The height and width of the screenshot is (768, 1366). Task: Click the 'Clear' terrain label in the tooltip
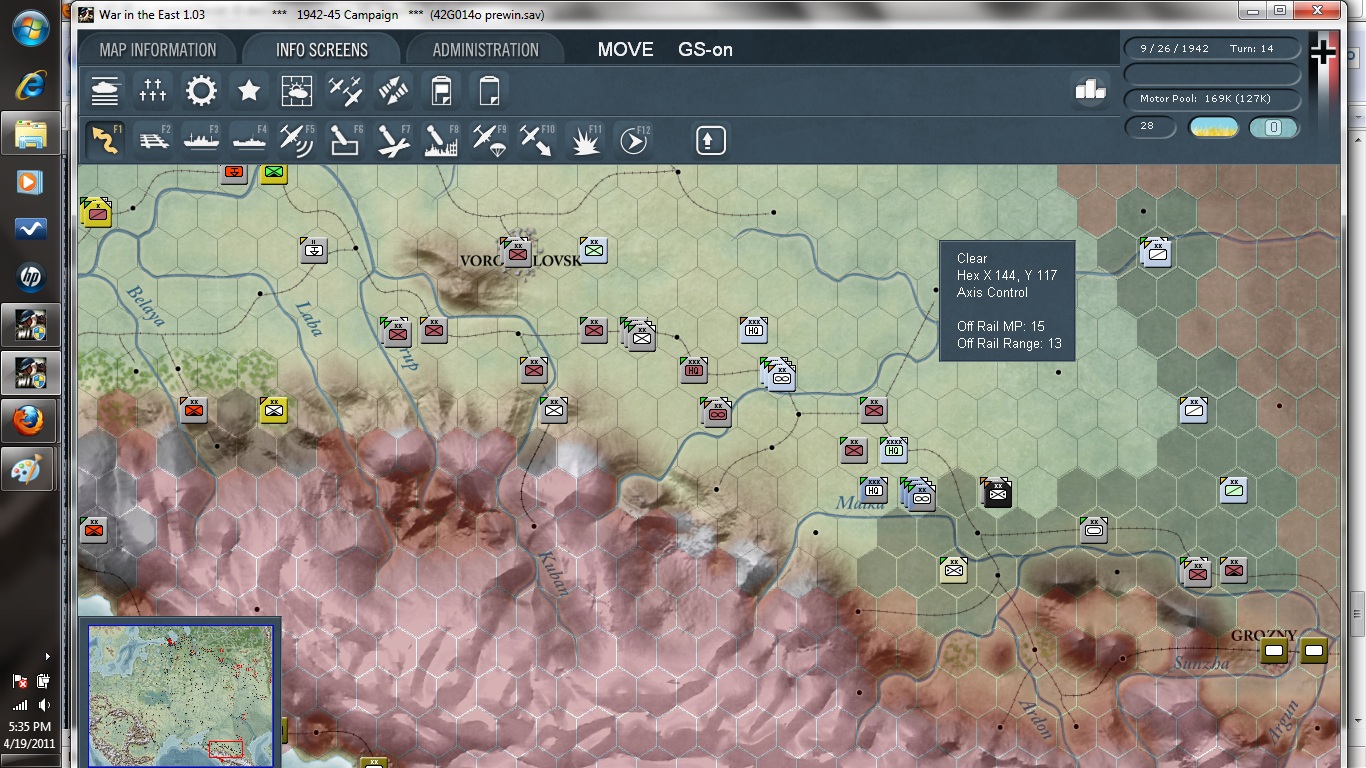tap(972, 258)
